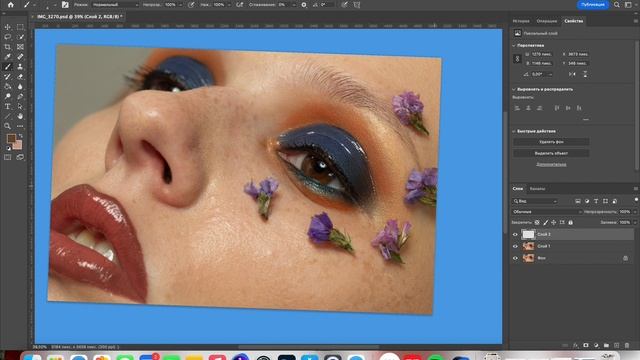640x360 pixels.
Task: Create a new layer
Action: pyautogui.click(x=617, y=345)
